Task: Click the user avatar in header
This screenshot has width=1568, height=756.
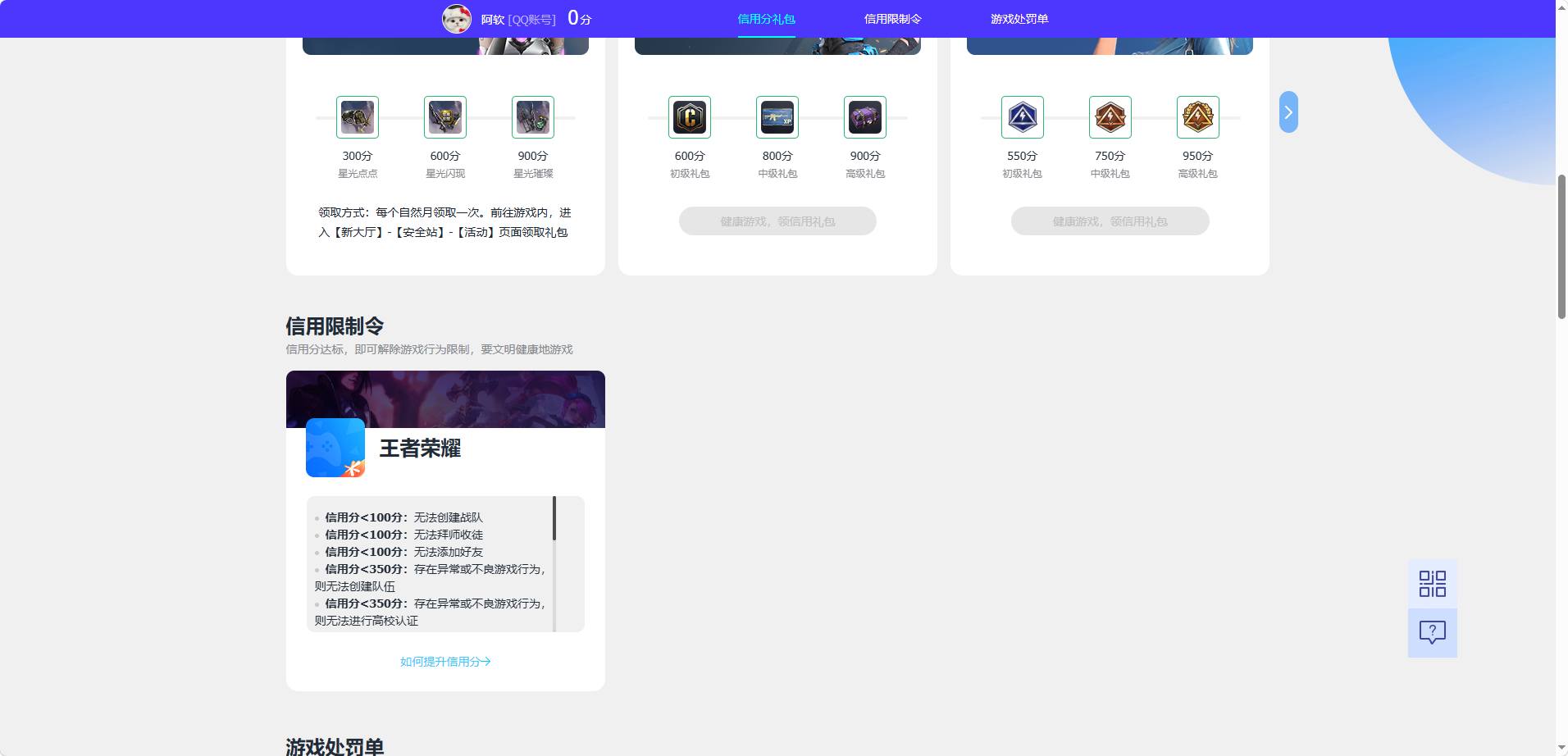Action: [457, 19]
